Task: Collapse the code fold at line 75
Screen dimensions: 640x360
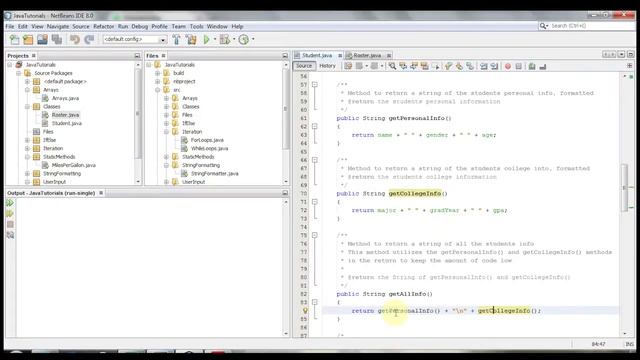Action: 315,235
